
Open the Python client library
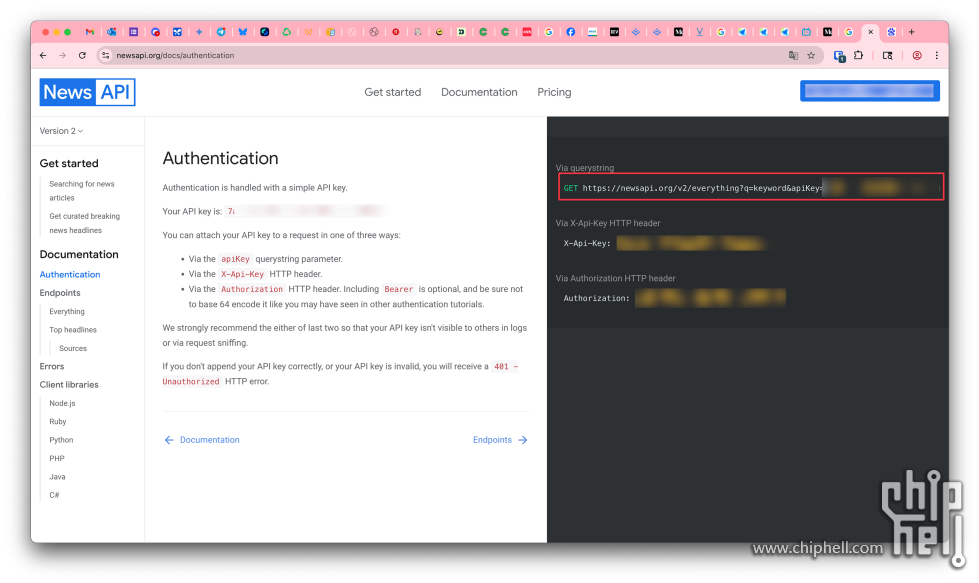coord(61,440)
